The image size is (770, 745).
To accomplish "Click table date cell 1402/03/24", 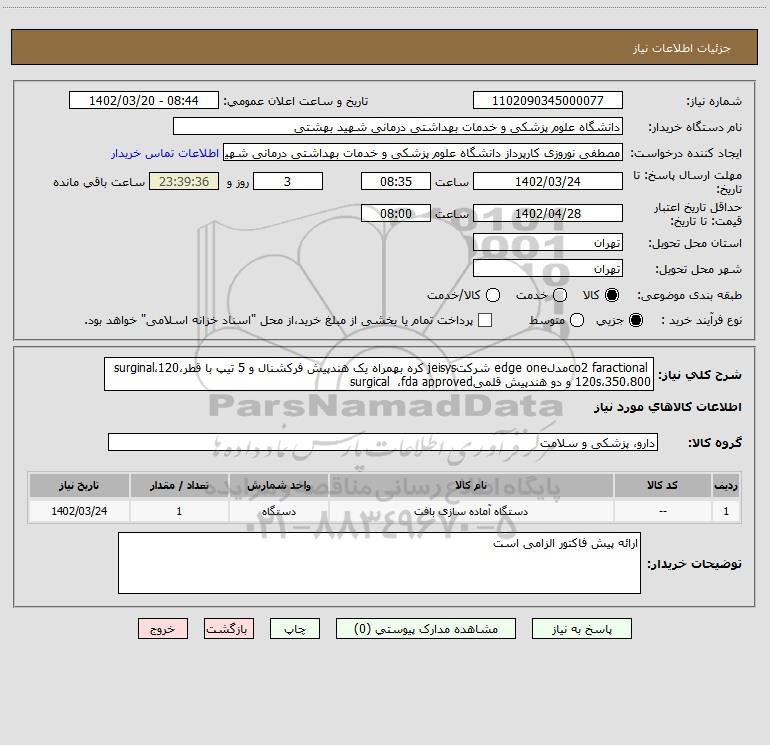I will [79, 511].
